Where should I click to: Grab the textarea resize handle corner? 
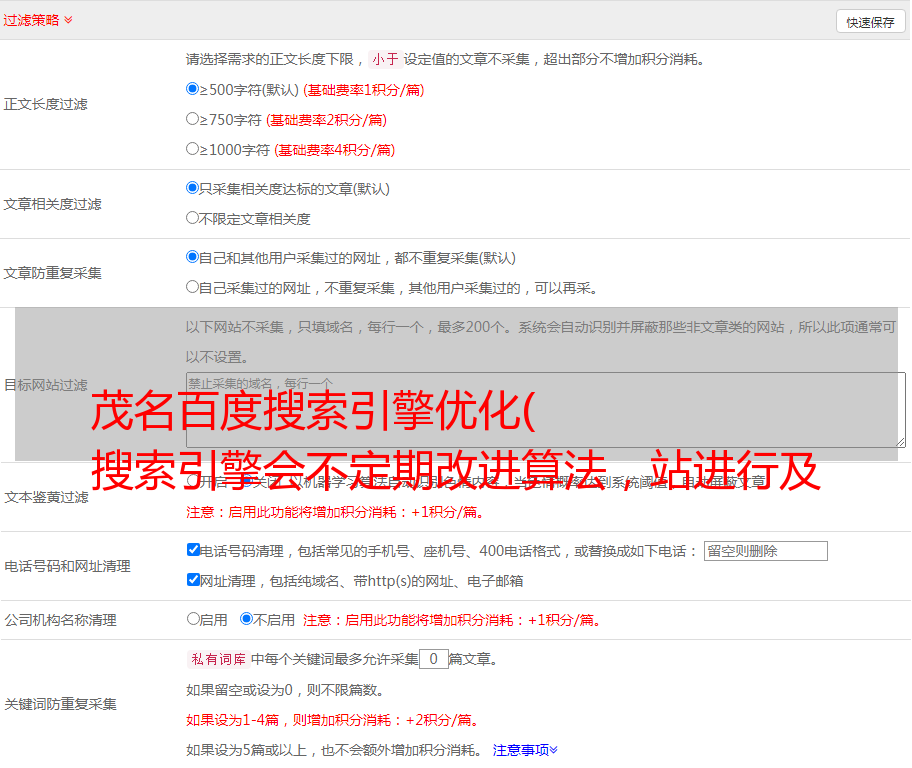900,442
